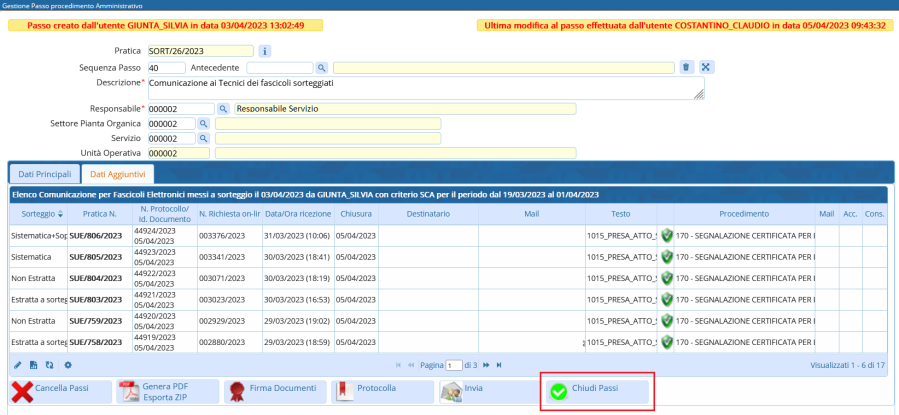Go to the next results page
Viewport: 899px width, 415px height.
[x=485, y=365]
